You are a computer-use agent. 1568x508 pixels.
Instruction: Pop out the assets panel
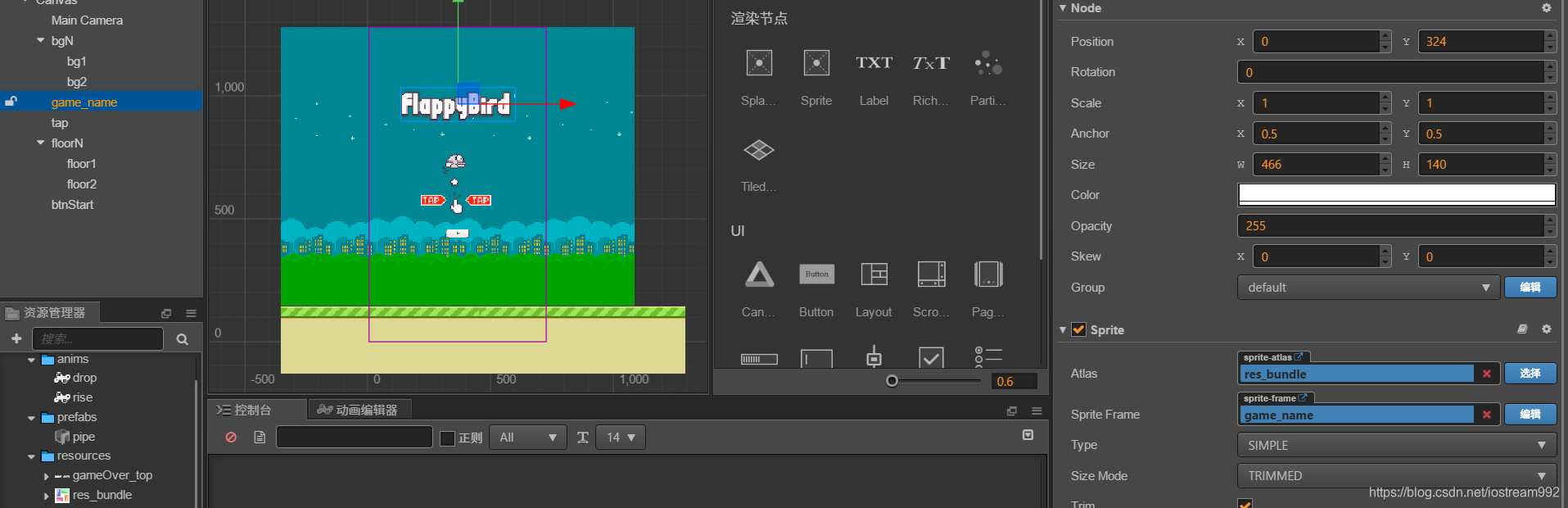[166, 313]
